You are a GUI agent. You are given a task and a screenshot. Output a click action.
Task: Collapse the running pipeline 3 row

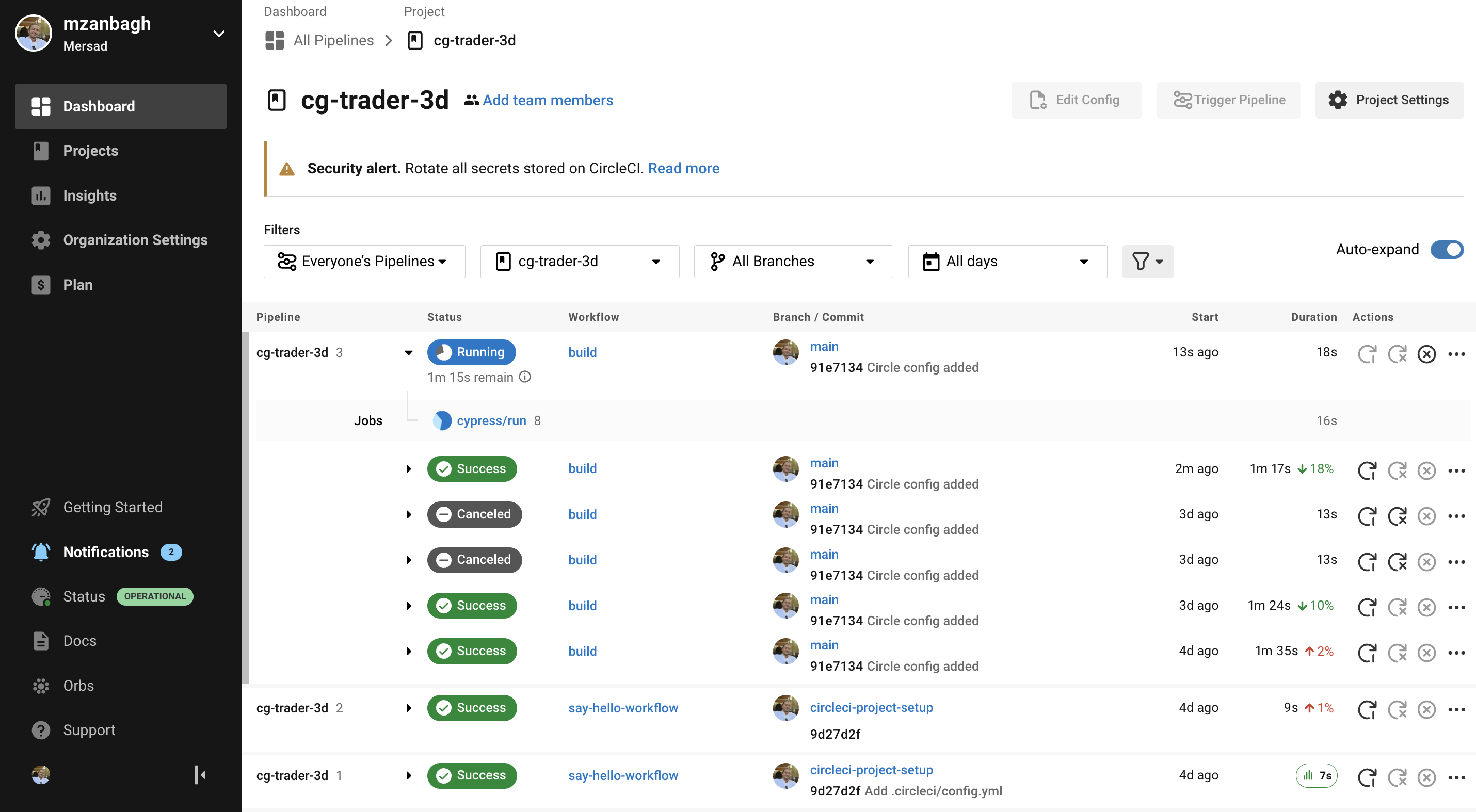[x=409, y=353]
